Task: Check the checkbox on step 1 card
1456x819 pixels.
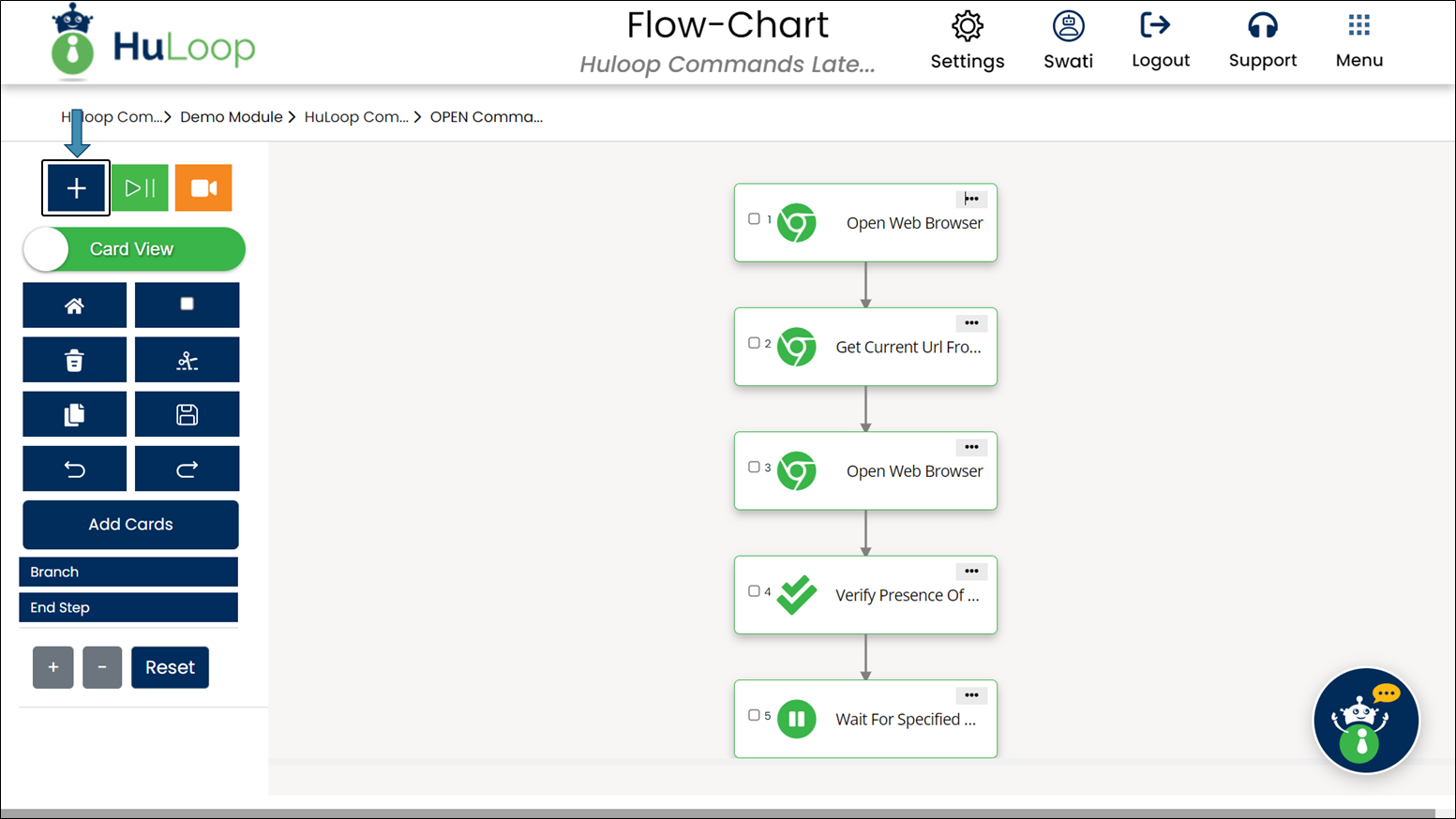Action: tap(754, 219)
